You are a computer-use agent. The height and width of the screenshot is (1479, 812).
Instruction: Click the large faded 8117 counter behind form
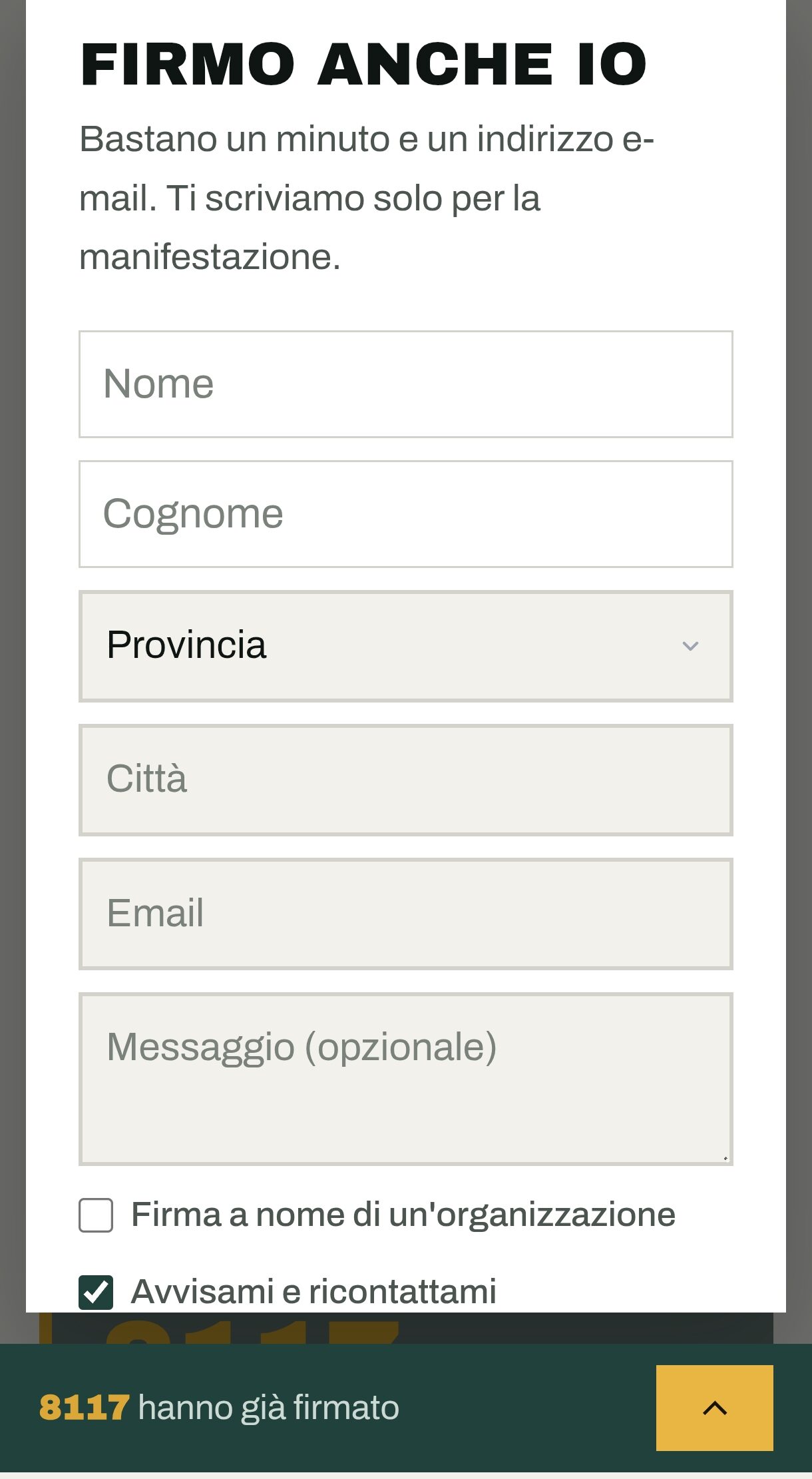pyautogui.click(x=253, y=1329)
